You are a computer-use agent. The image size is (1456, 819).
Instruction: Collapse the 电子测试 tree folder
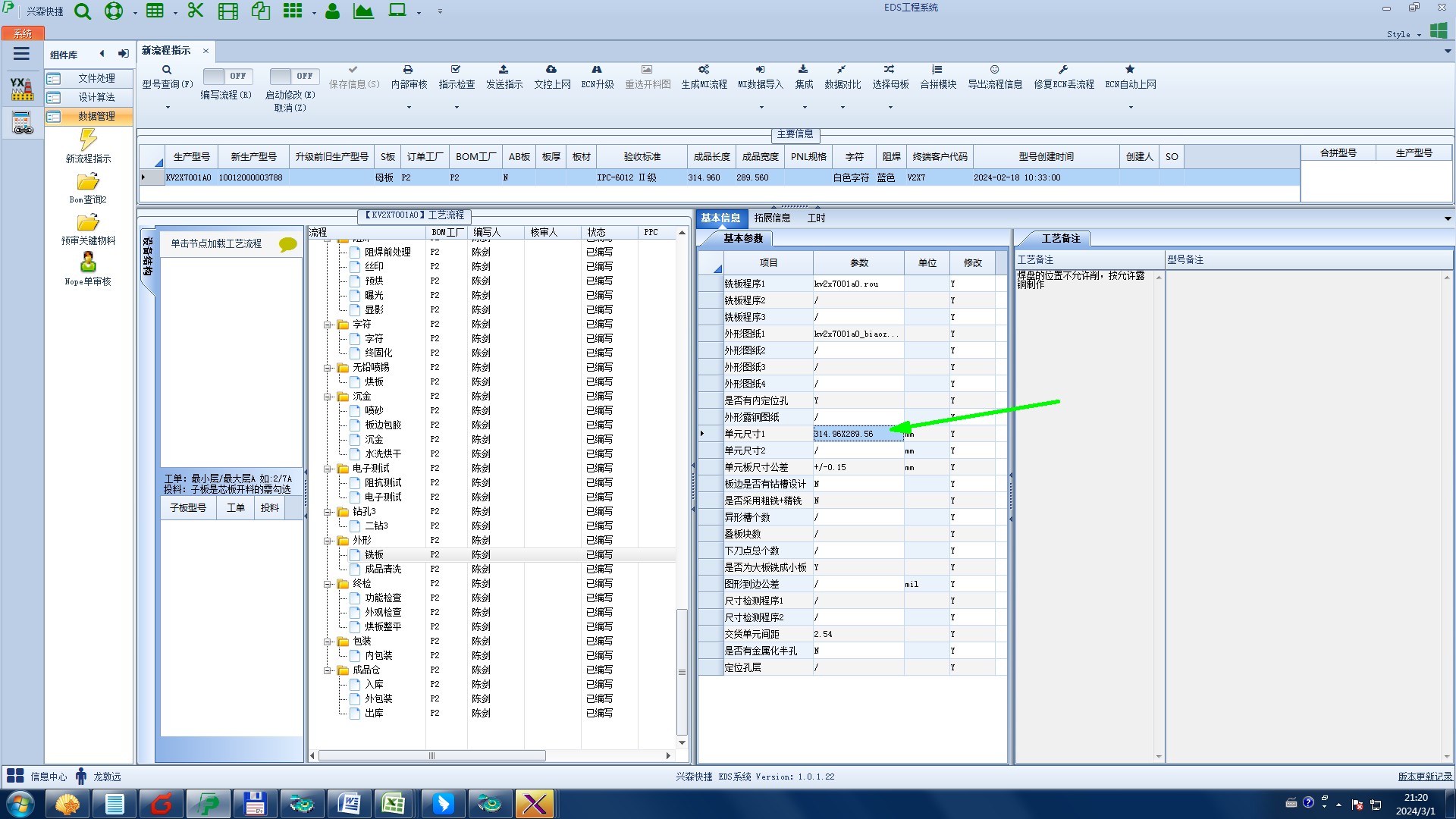(328, 469)
